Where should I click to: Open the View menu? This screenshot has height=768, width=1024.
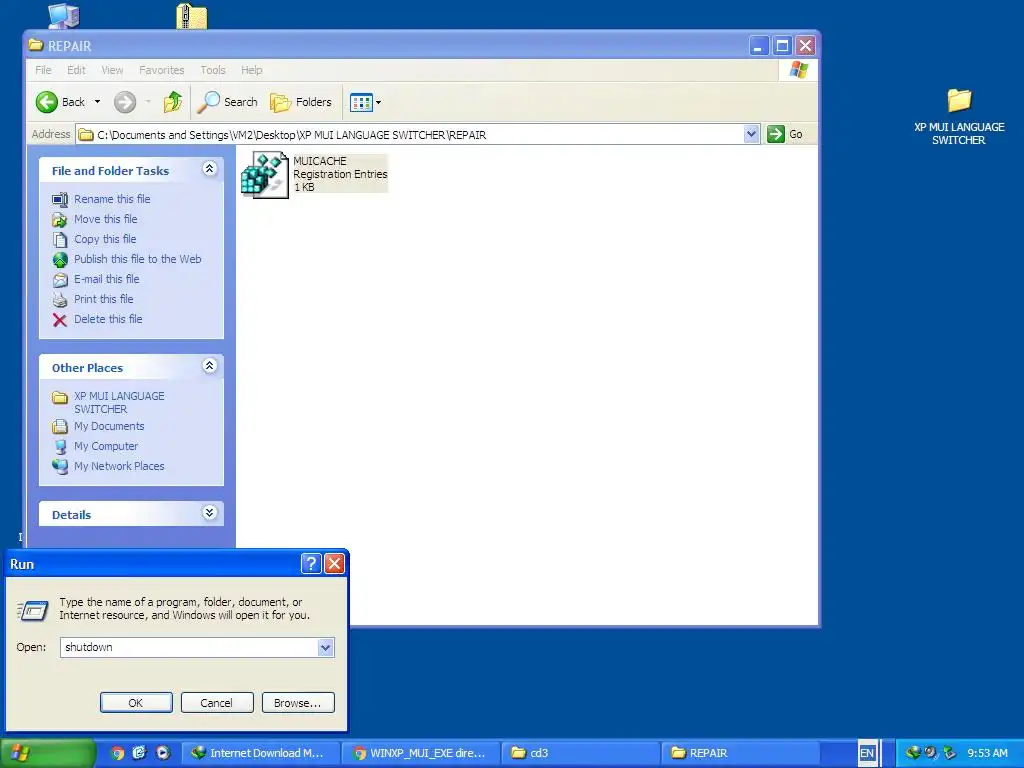tap(112, 70)
